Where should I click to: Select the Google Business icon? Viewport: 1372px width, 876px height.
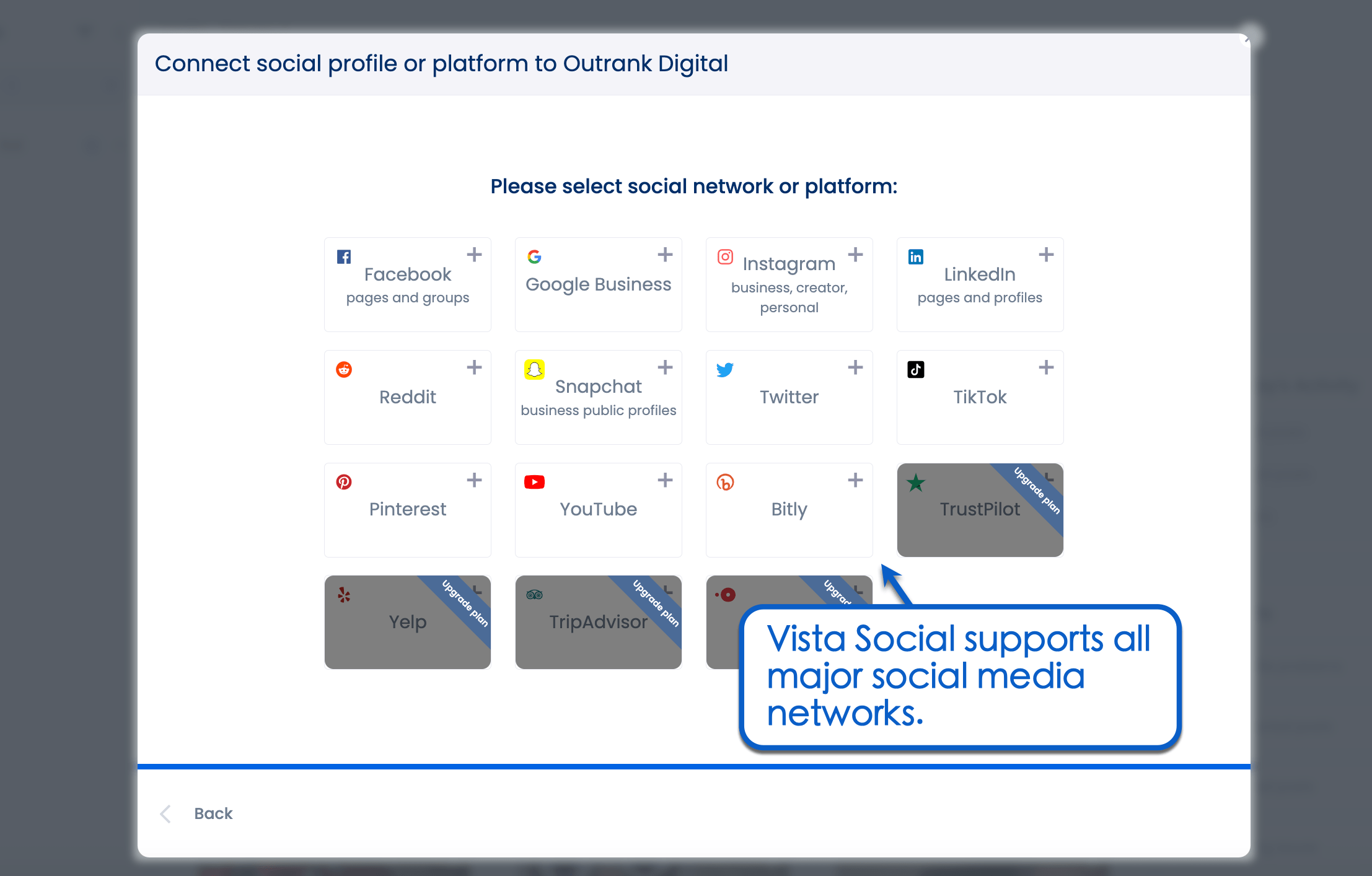[534, 256]
